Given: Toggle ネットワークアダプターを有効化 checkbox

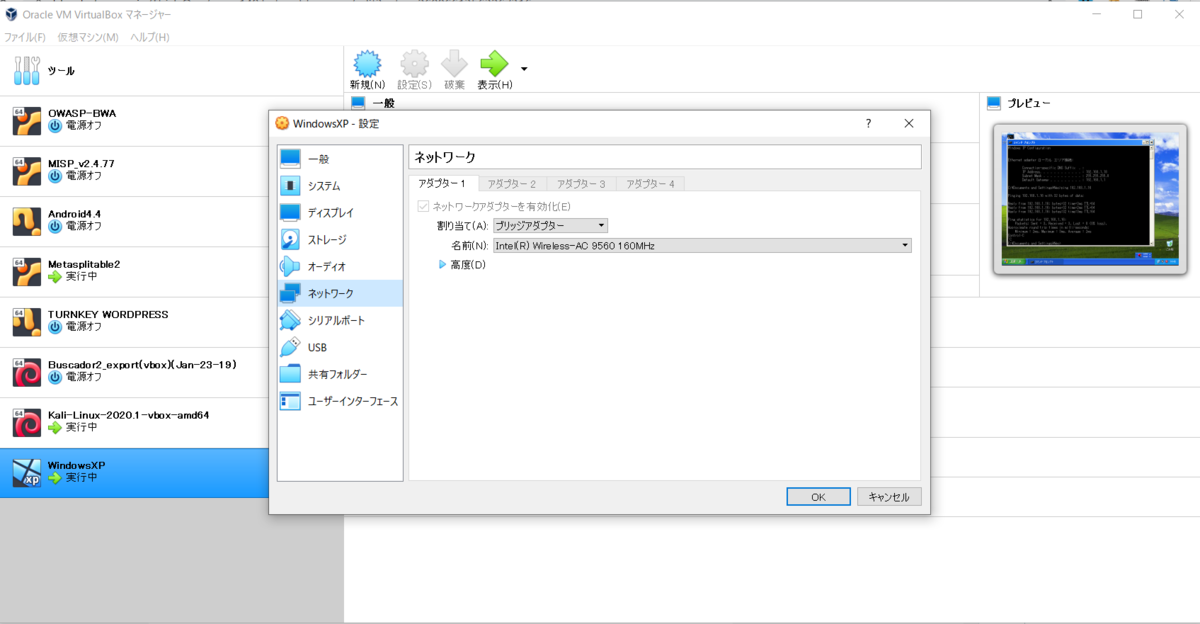Looking at the screenshot, I should [x=423, y=206].
